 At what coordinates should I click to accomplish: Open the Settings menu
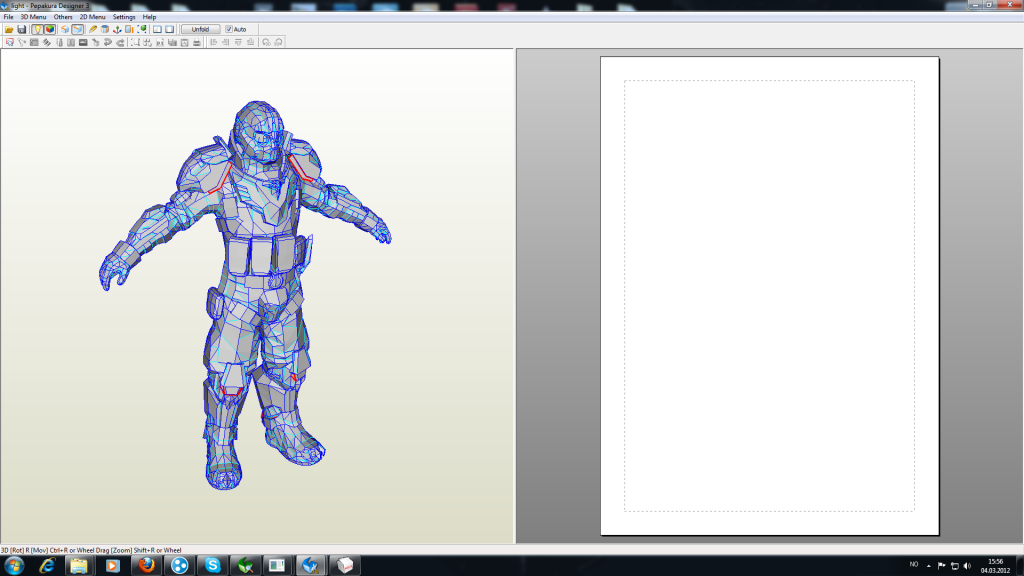(x=124, y=17)
